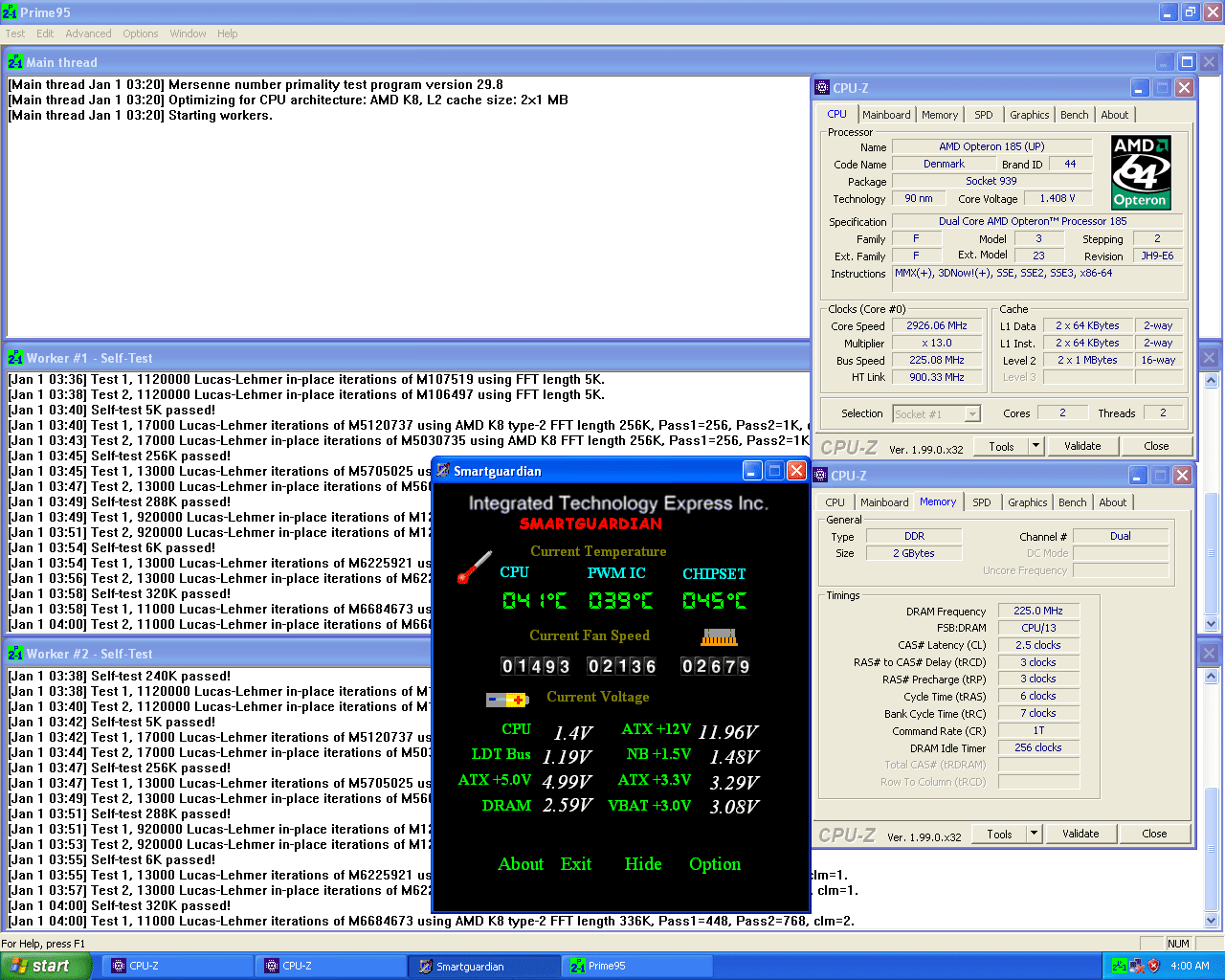Click Tools button in lower CPU-Z
1225x980 pixels.
pyautogui.click(x=999, y=834)
